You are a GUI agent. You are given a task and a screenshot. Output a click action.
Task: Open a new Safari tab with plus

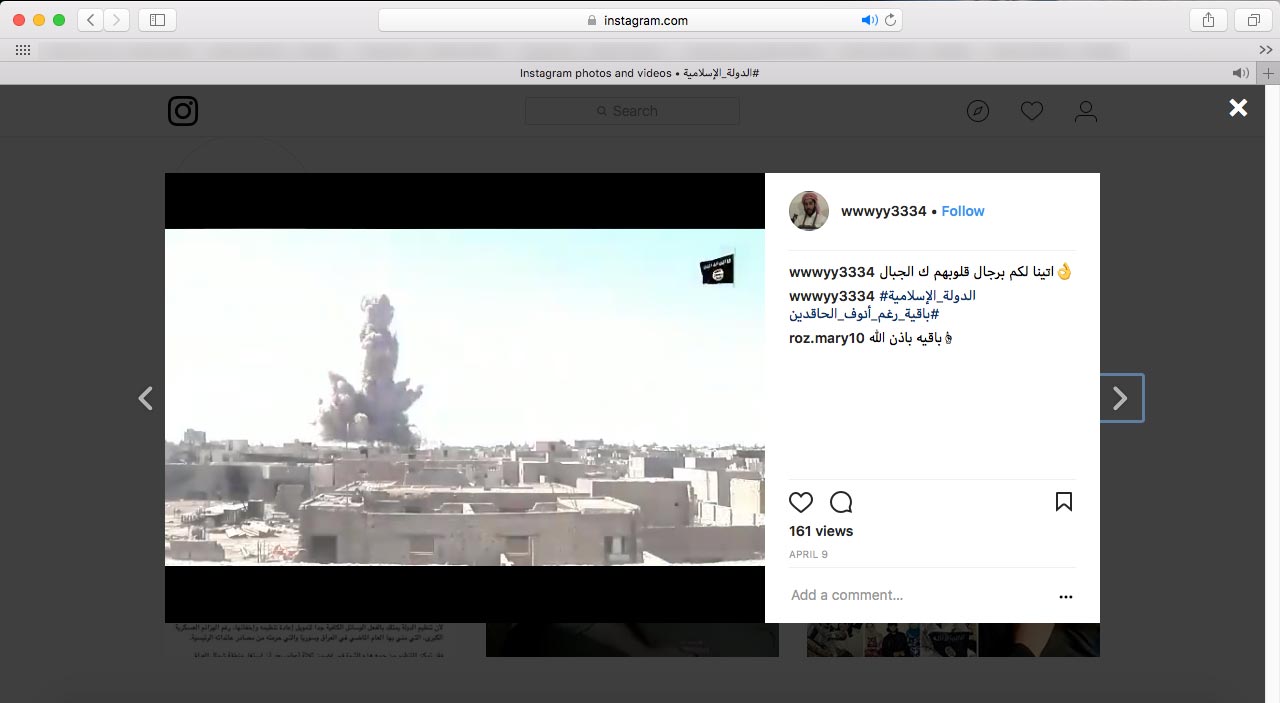click(1269, 73)
